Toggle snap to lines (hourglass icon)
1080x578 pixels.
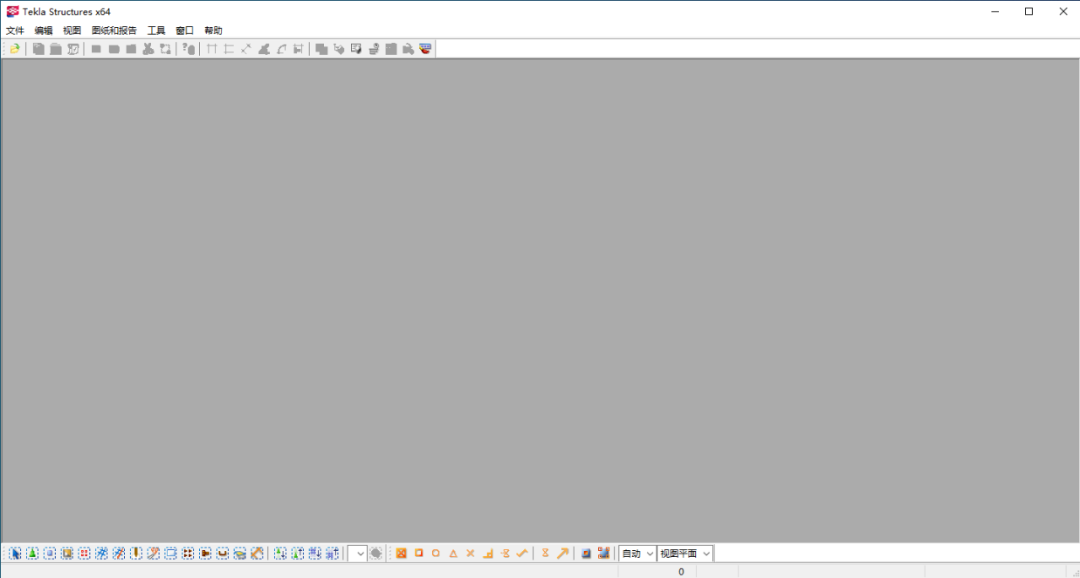pos(545,553)
